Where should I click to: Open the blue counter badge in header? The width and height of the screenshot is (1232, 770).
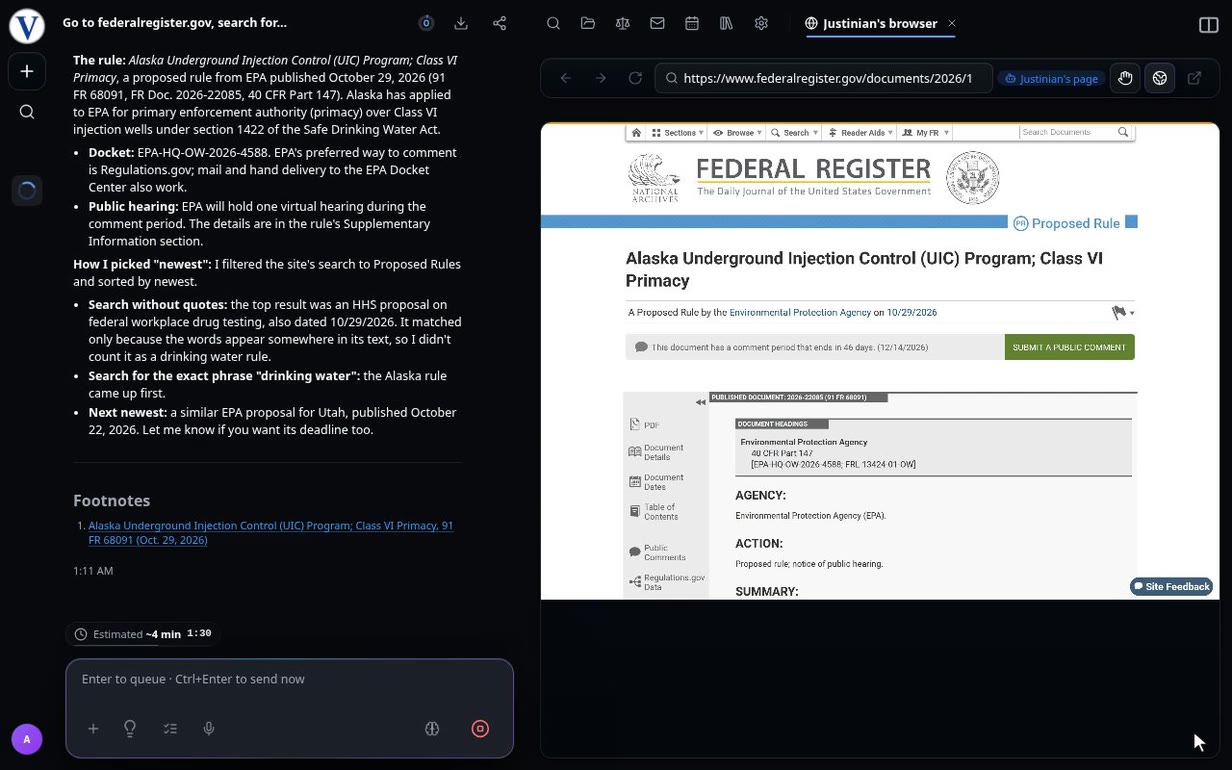click(x=426, y=23)
